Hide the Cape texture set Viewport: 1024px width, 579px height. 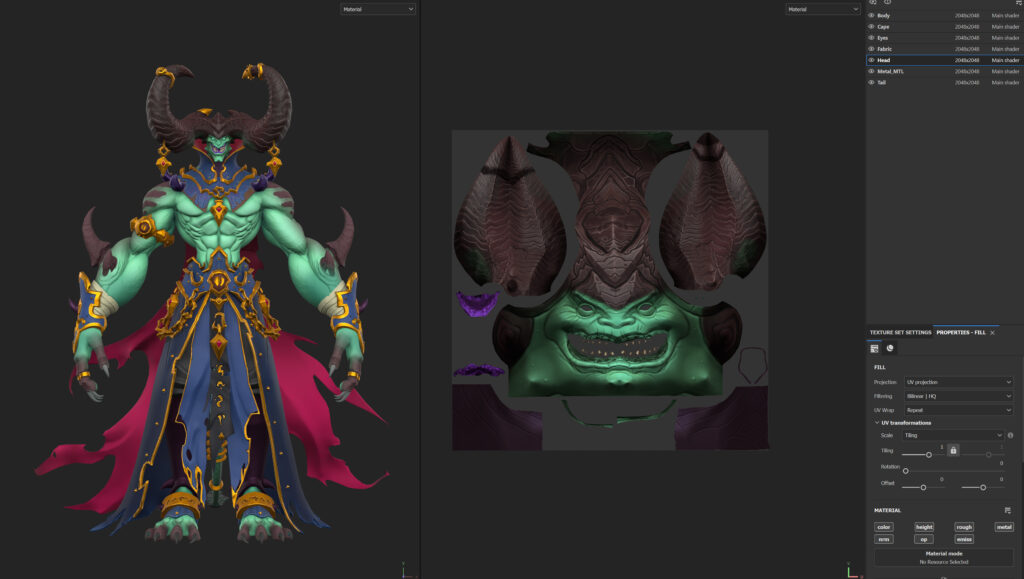pos(871,27)
